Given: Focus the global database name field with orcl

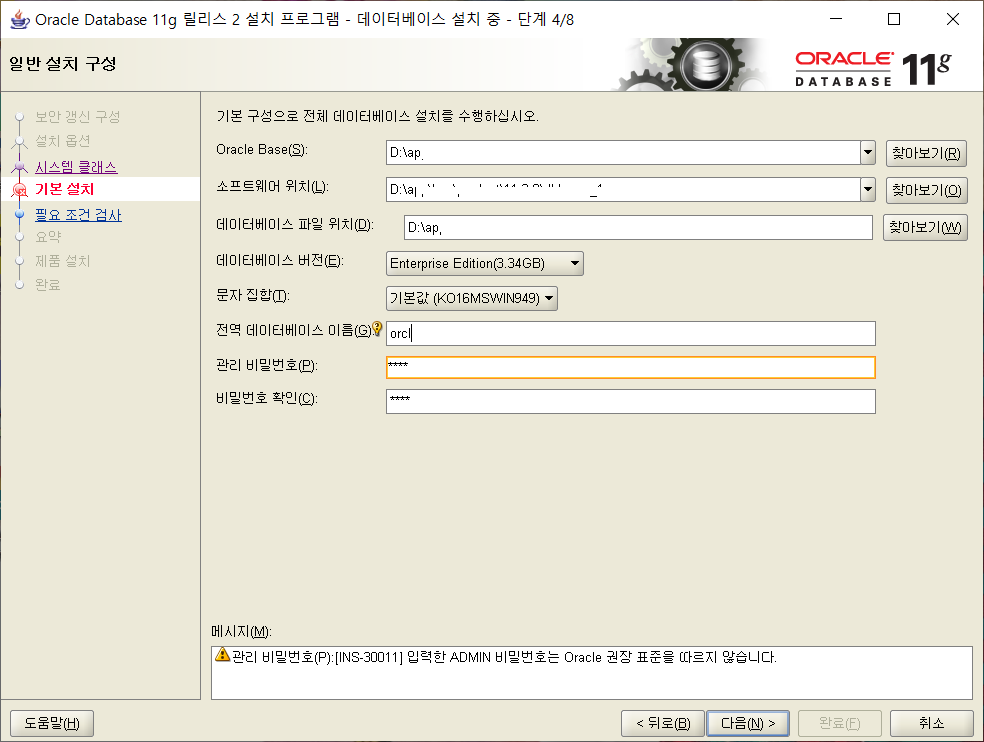Looking at the screenshot, I should (x=631, y=333).
